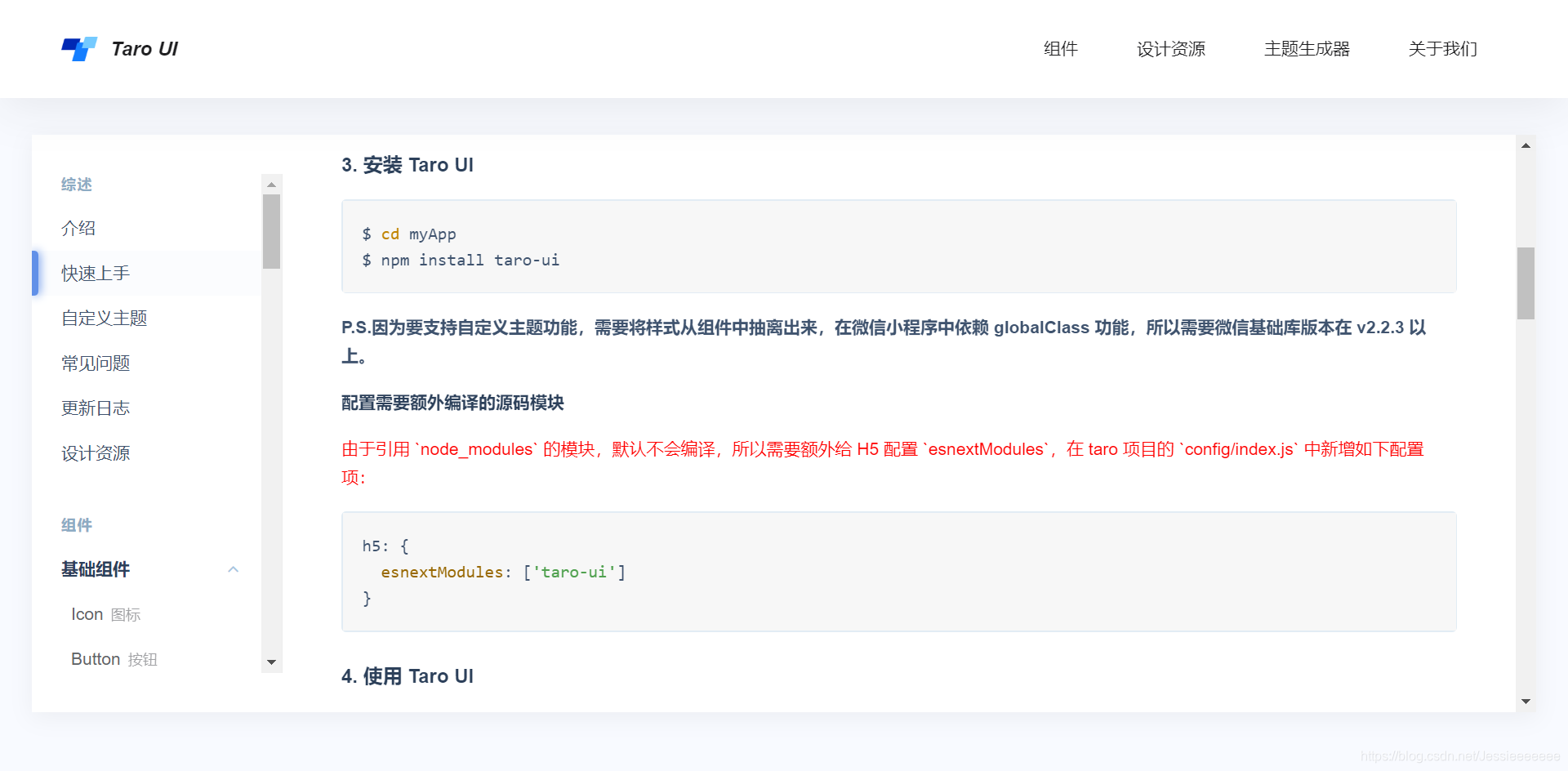Open the 设计资源 top navigation item
Viewport: 1568px width, 771px height.
tap(1171, 49)
